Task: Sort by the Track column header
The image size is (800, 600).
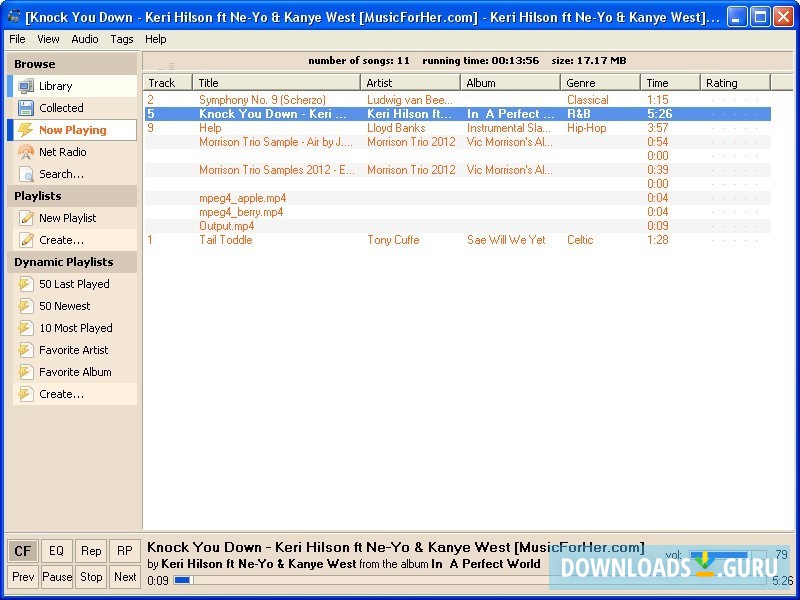Action: (168, 83)
